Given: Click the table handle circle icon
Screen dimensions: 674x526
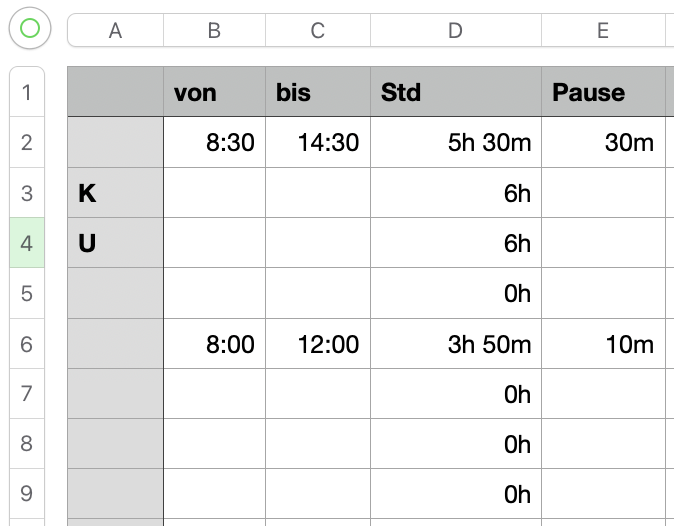Looking at the screenshot, I should point(29,29).
